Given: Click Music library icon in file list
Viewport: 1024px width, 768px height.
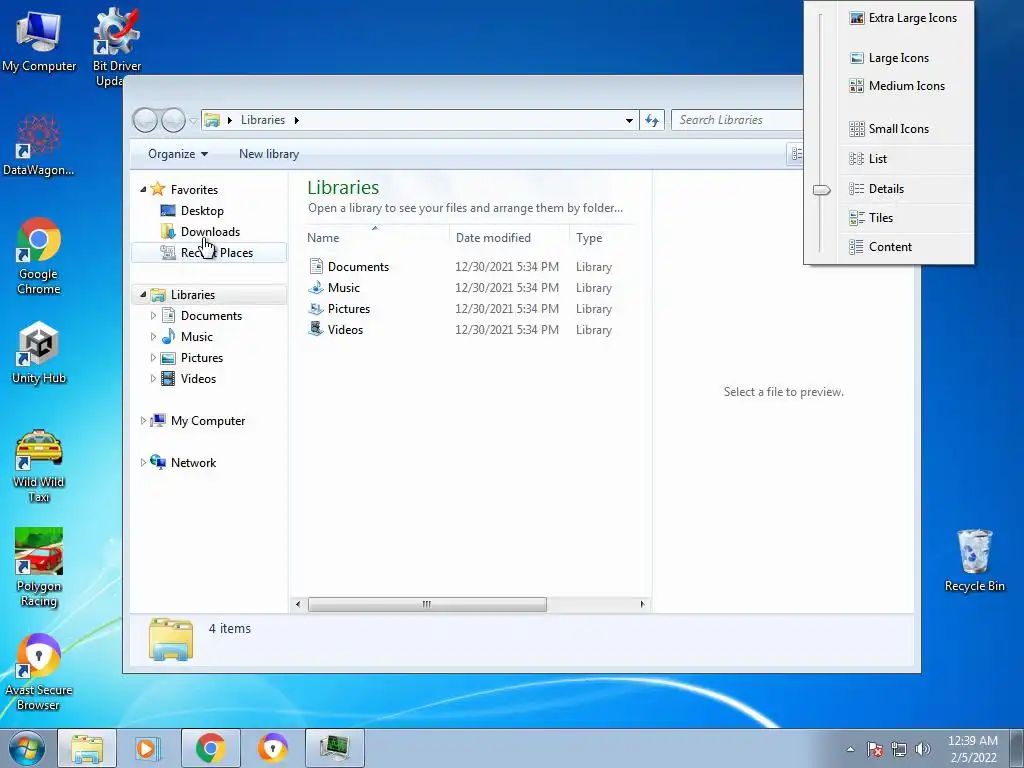Looking at the screenshot, I should [x=316, y=287].
